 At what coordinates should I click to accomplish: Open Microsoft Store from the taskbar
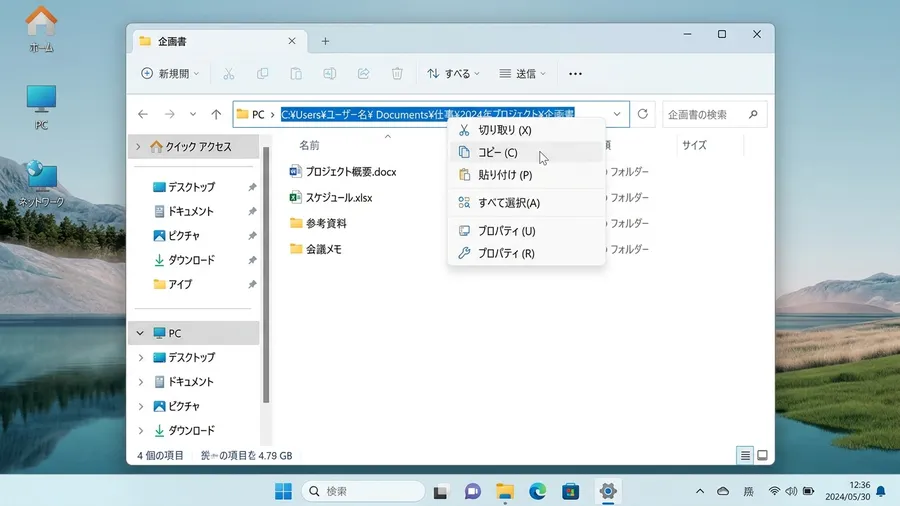(571, 492)
